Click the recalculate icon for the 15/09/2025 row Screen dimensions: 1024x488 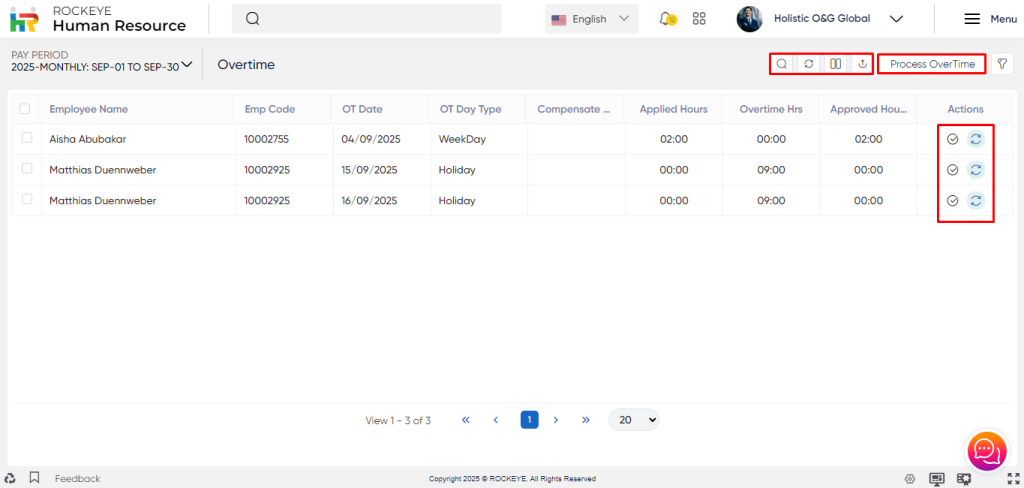(x=975, y=170)
